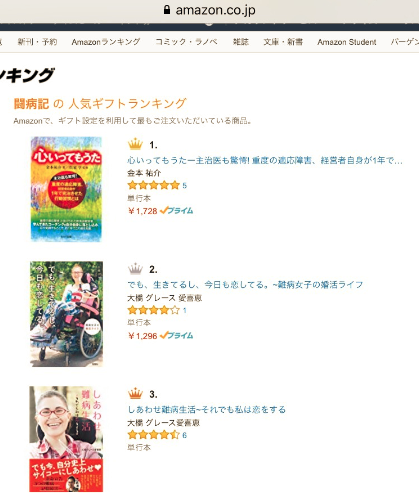
Task: Click the padlock icon in address bar
Action: [167, 9]
